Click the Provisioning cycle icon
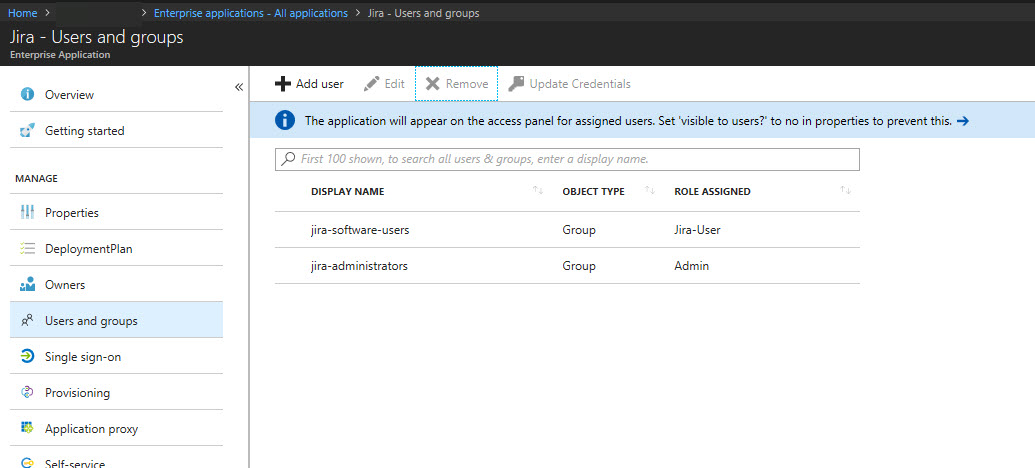This screenshot has height=468, width=1035. [x=27, y=393]
